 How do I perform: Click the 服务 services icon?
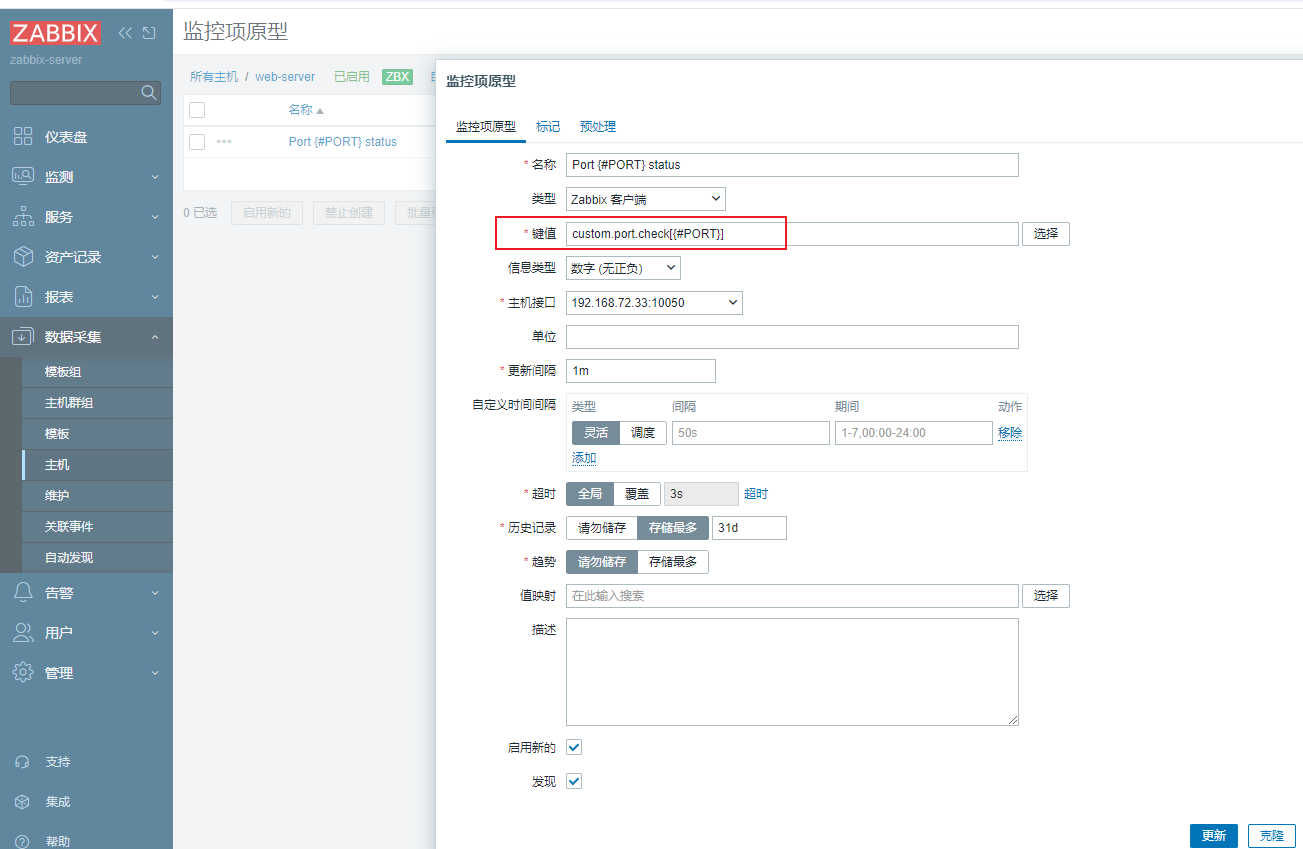click(23, 217)
